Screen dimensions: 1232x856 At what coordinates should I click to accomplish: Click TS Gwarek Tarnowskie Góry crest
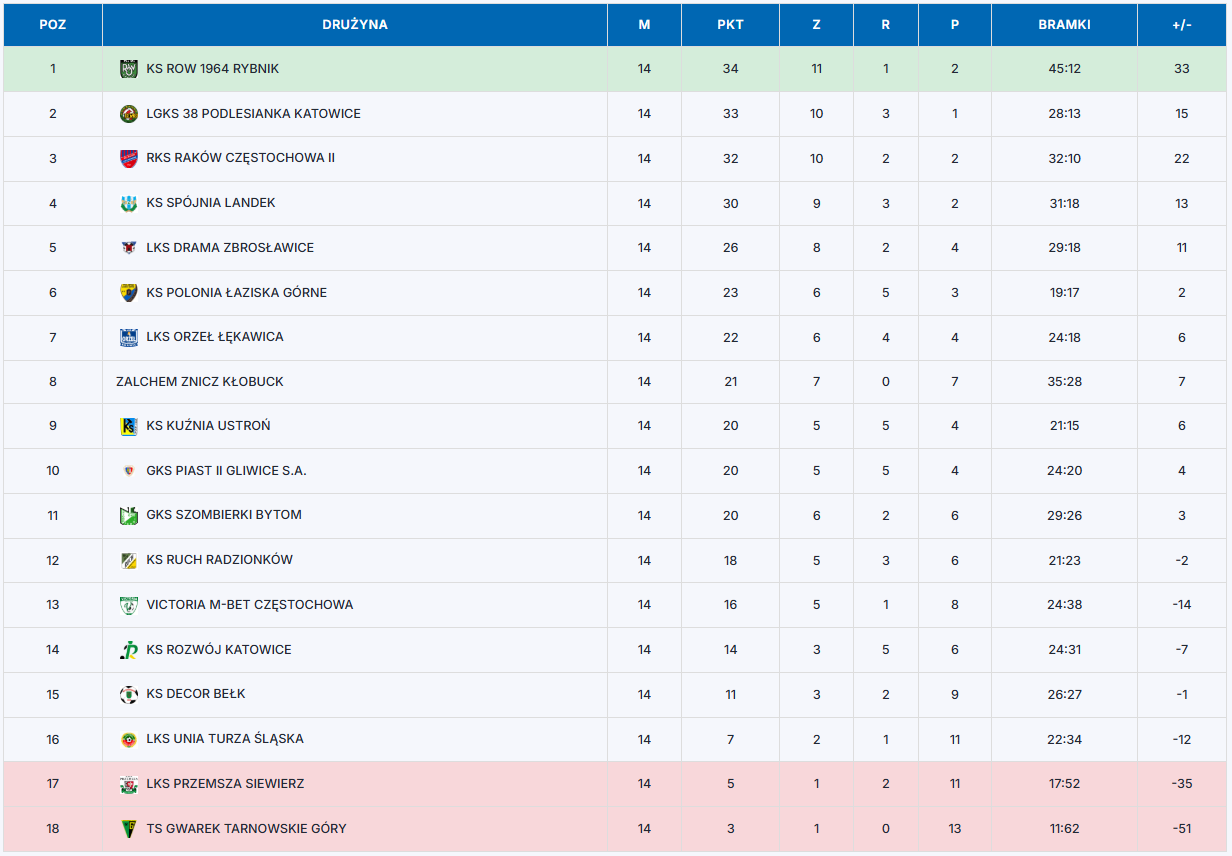click(128, 828)
